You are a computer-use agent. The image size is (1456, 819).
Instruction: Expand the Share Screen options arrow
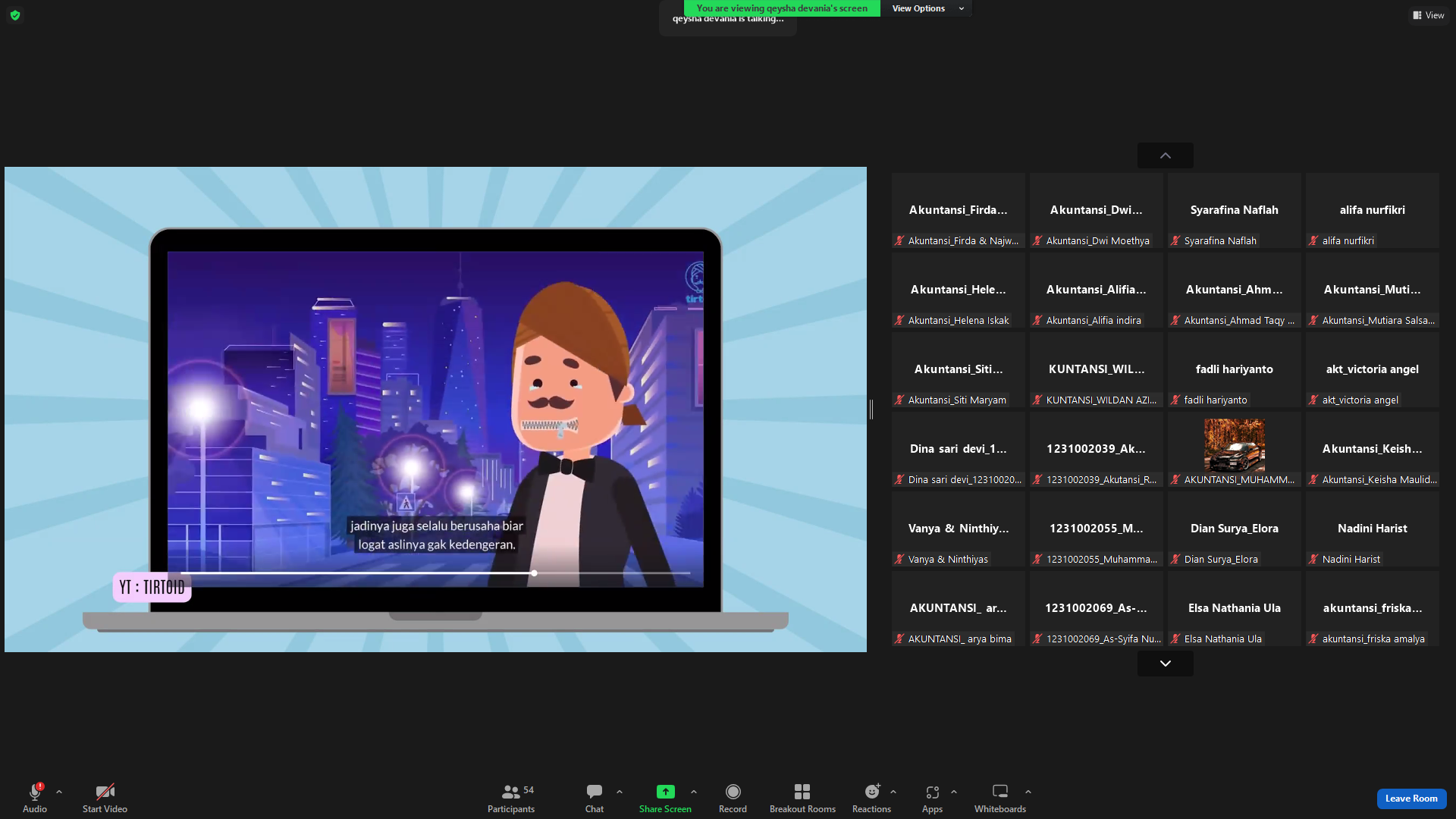[694, 792]
